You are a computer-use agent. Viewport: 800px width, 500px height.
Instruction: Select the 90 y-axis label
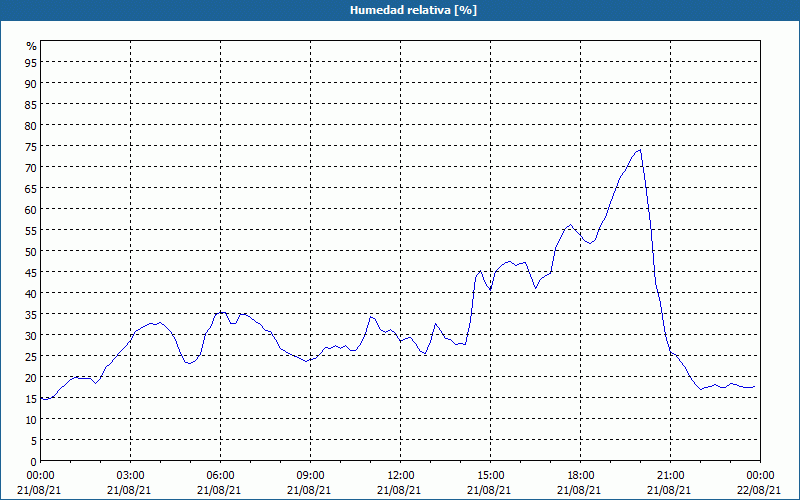point(31,83)
